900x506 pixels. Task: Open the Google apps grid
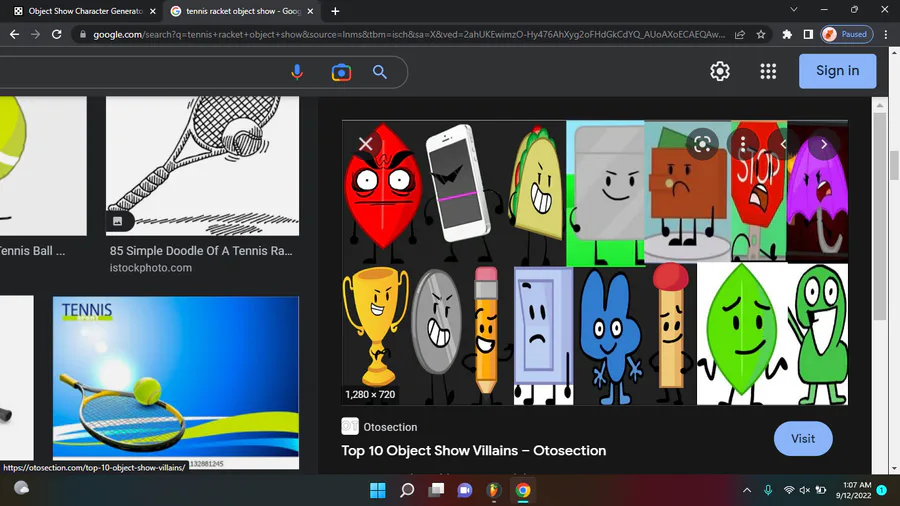(x=768, y=71)
